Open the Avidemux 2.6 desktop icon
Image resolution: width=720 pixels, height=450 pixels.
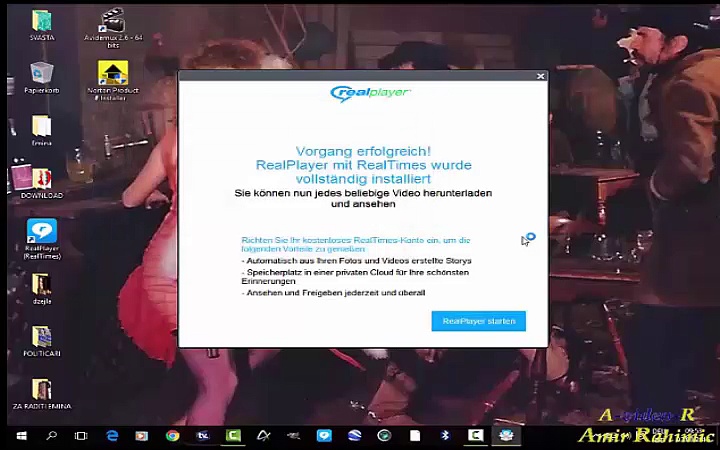coord(113,22)
